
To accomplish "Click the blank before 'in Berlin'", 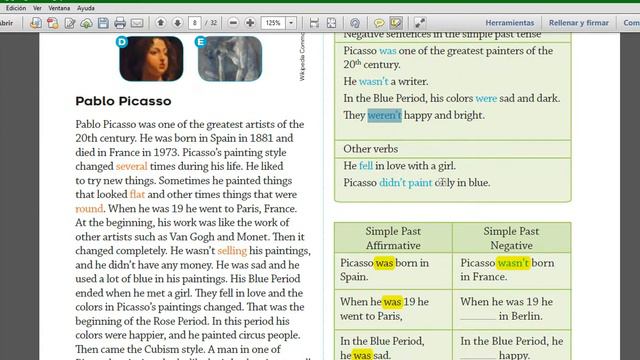I will point(478,317).
